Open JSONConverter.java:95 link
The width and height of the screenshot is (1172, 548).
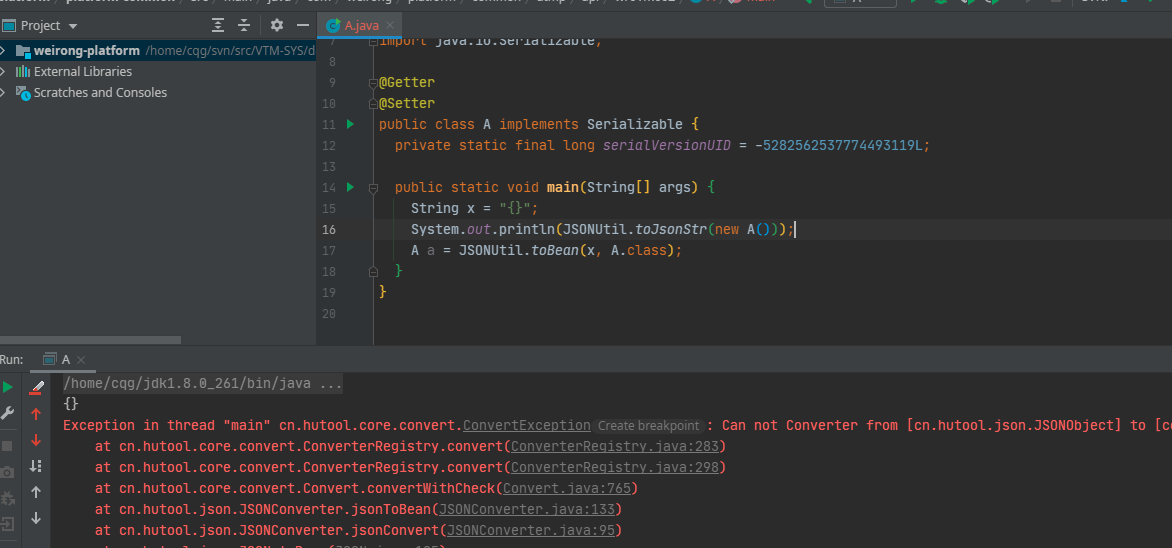pyautogui.click(x=530, y=530)
